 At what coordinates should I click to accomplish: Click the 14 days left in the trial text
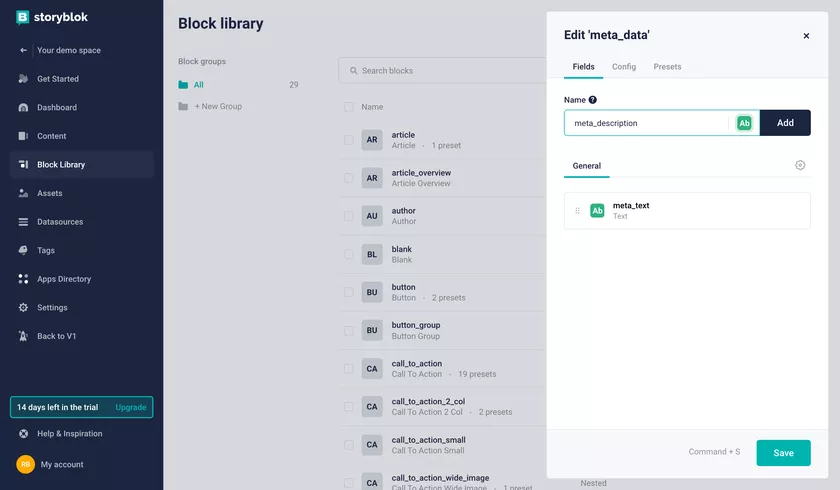coord(57,408)
